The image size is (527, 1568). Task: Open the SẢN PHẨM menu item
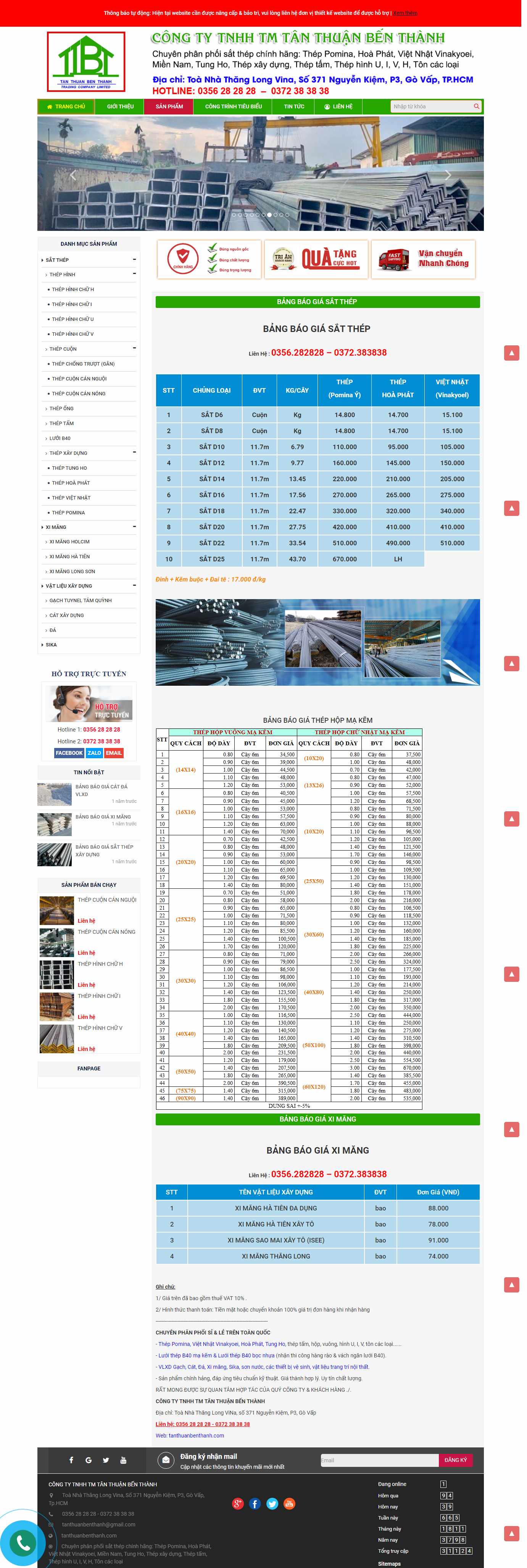point(169,106)
